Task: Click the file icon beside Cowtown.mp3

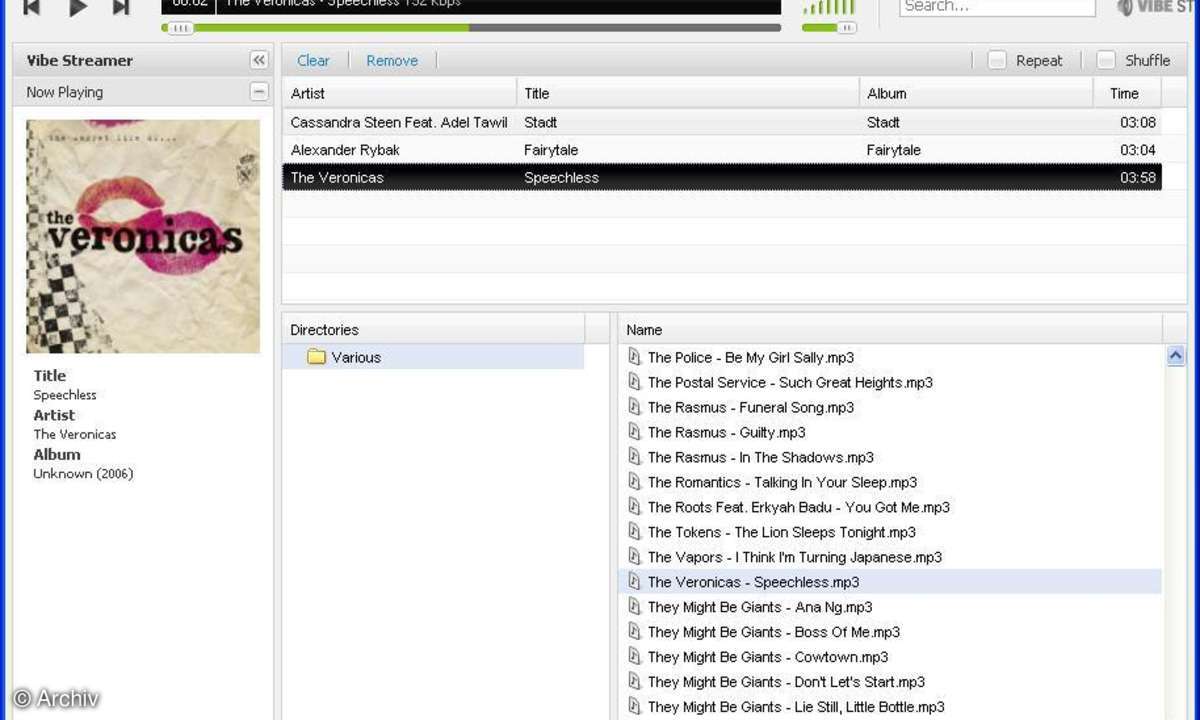Action: tap(633, 657)
